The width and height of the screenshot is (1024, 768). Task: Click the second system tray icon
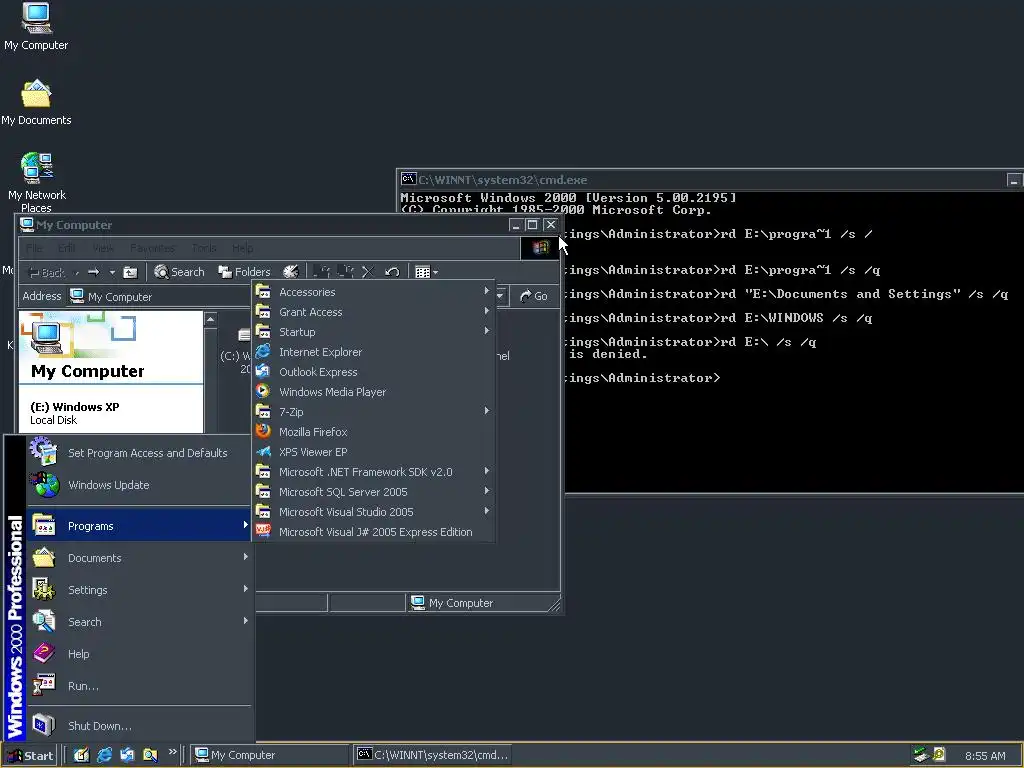click(x=939, y=756)
